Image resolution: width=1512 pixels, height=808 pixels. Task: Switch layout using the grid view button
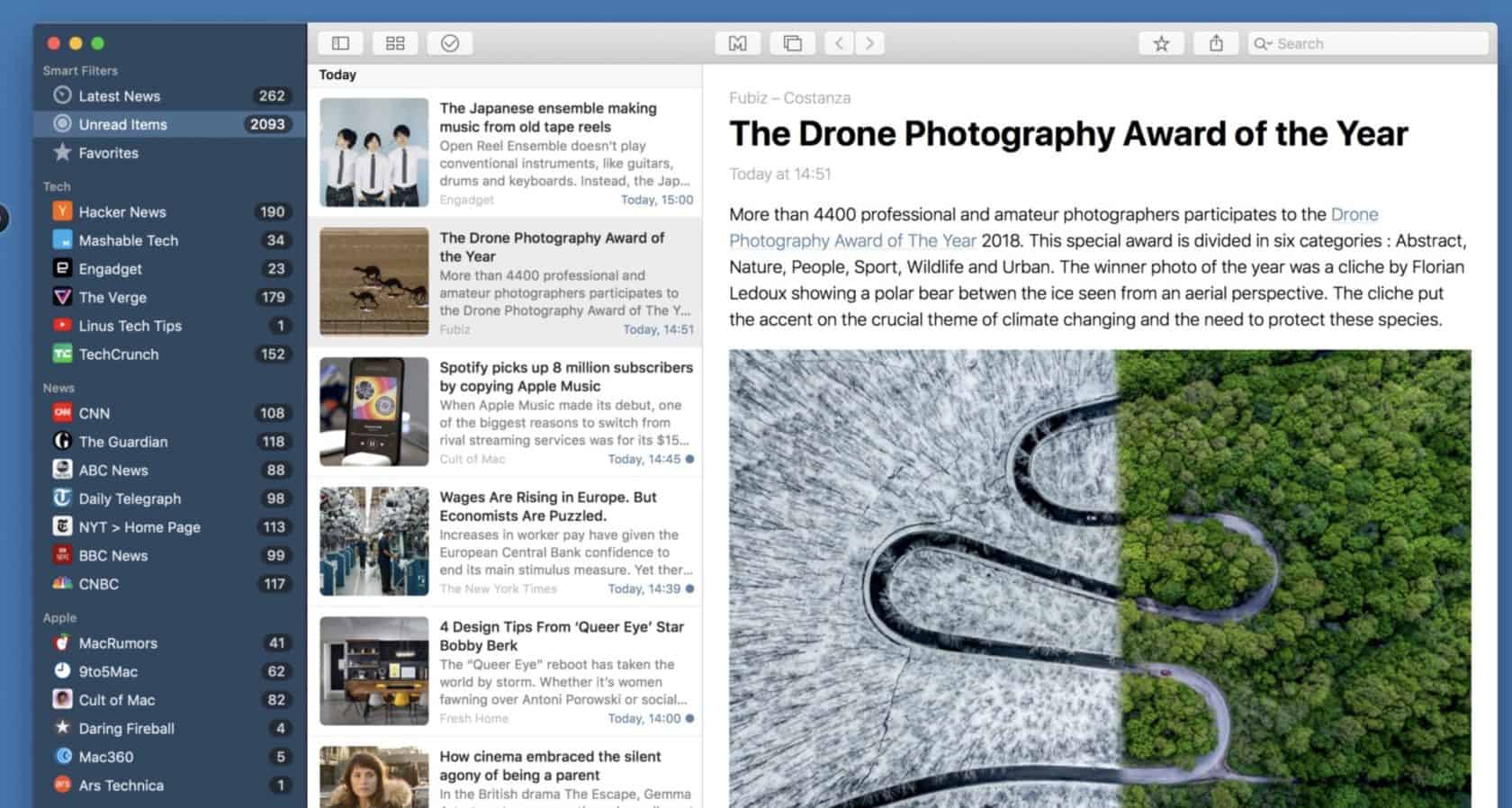395,43
